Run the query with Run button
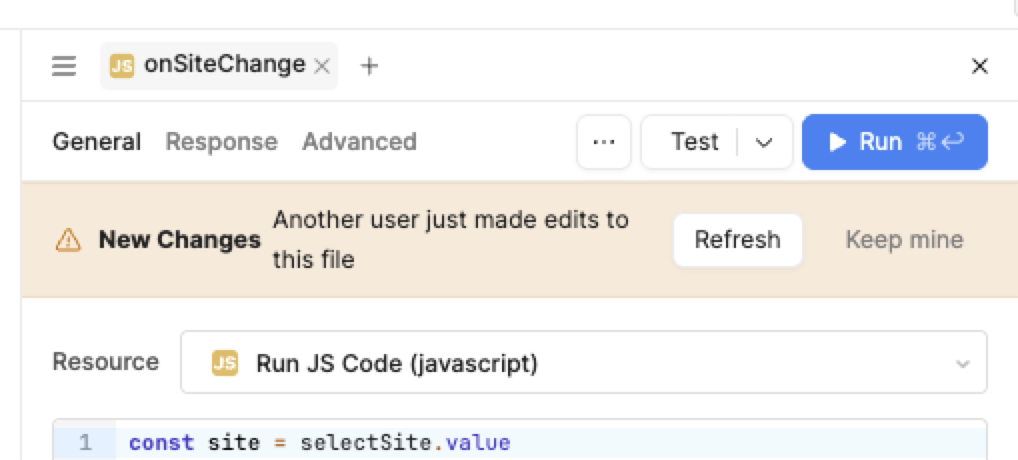 pyautogui.click(x=894, y=142)
